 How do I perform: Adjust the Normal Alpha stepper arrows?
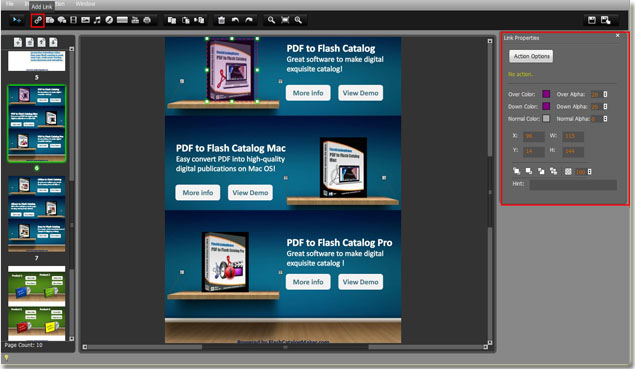[605, 119]
